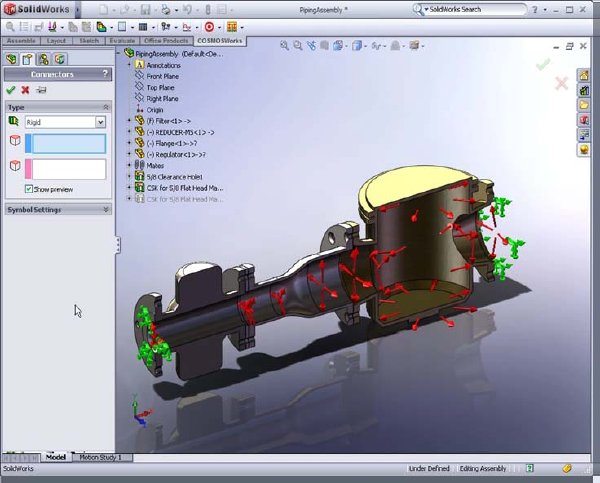600x483 pixels.
Task: Open the Print icon dropdown arrow
Action: (176, 10)
